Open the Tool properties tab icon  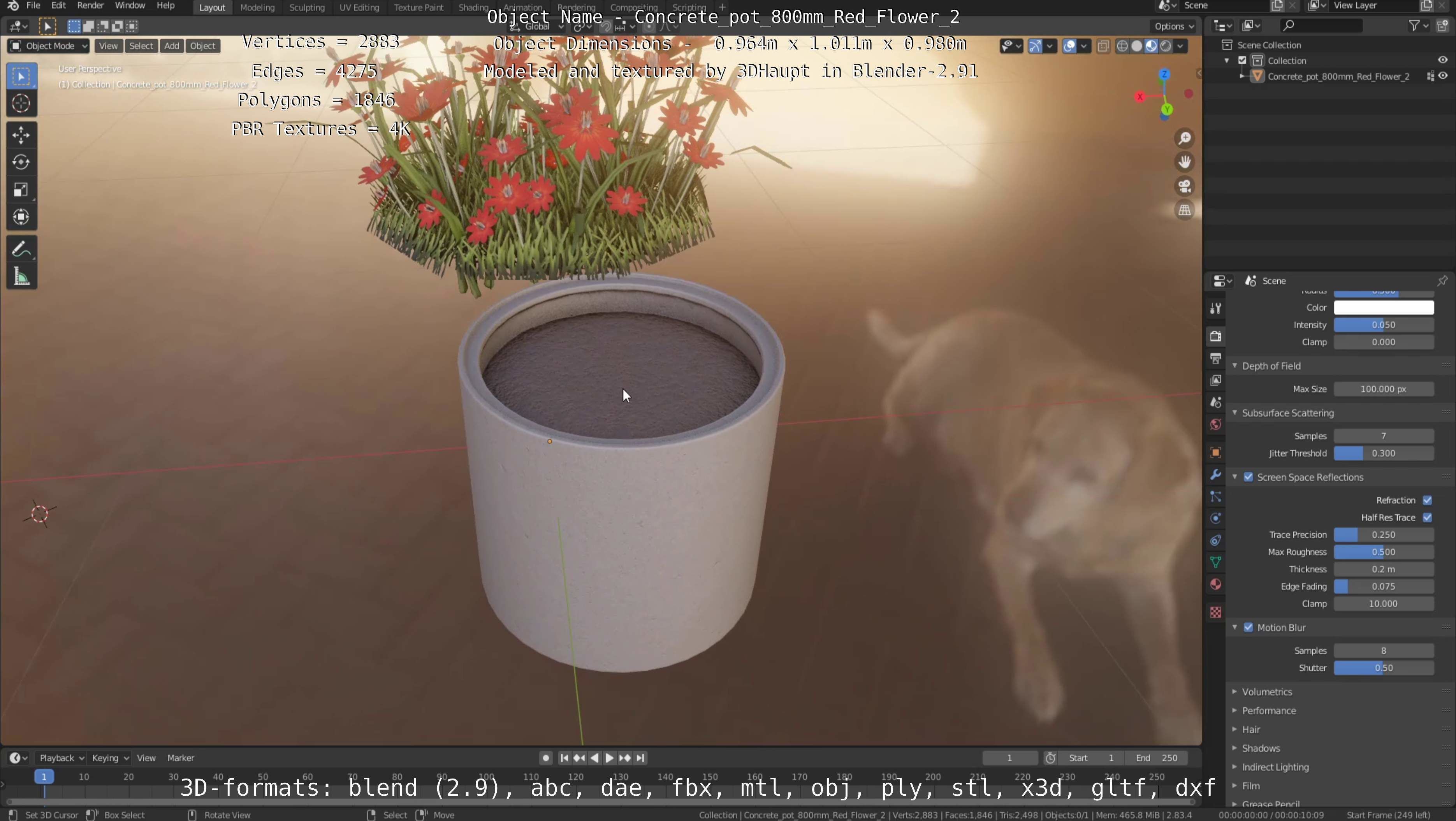[x=1216, y=308]
